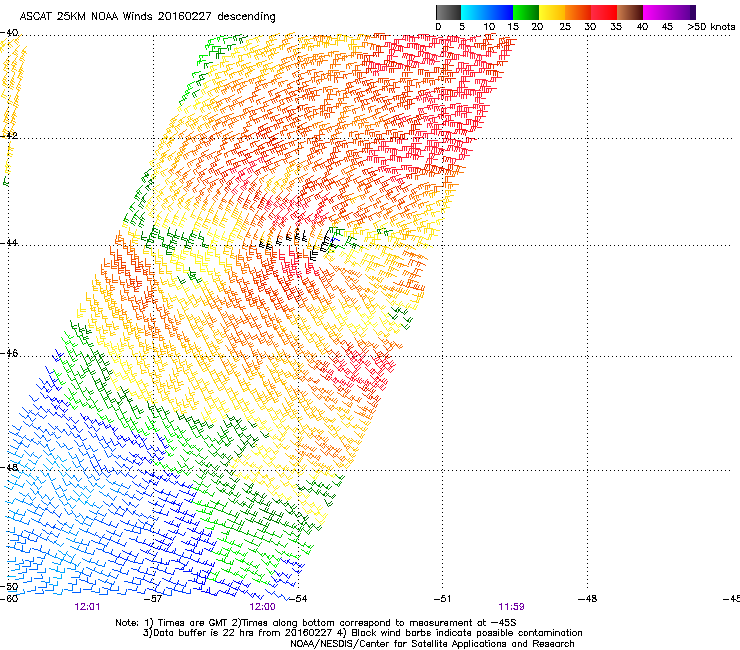Image resolution: width=740 pixels, height=650 pixels.
Task: Click the latitude label -44
Action: click(9, 243)
